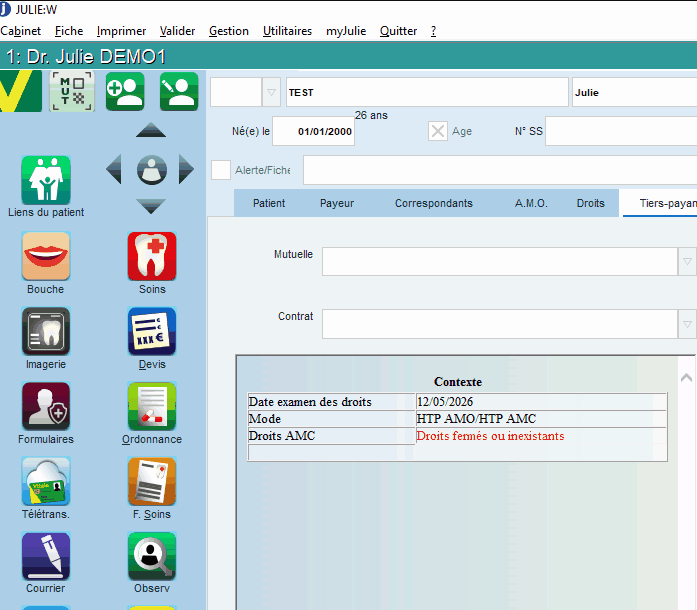This screenshot has height=610, width=697.
Task: Open the Devis quote icon
Action: 152,331
